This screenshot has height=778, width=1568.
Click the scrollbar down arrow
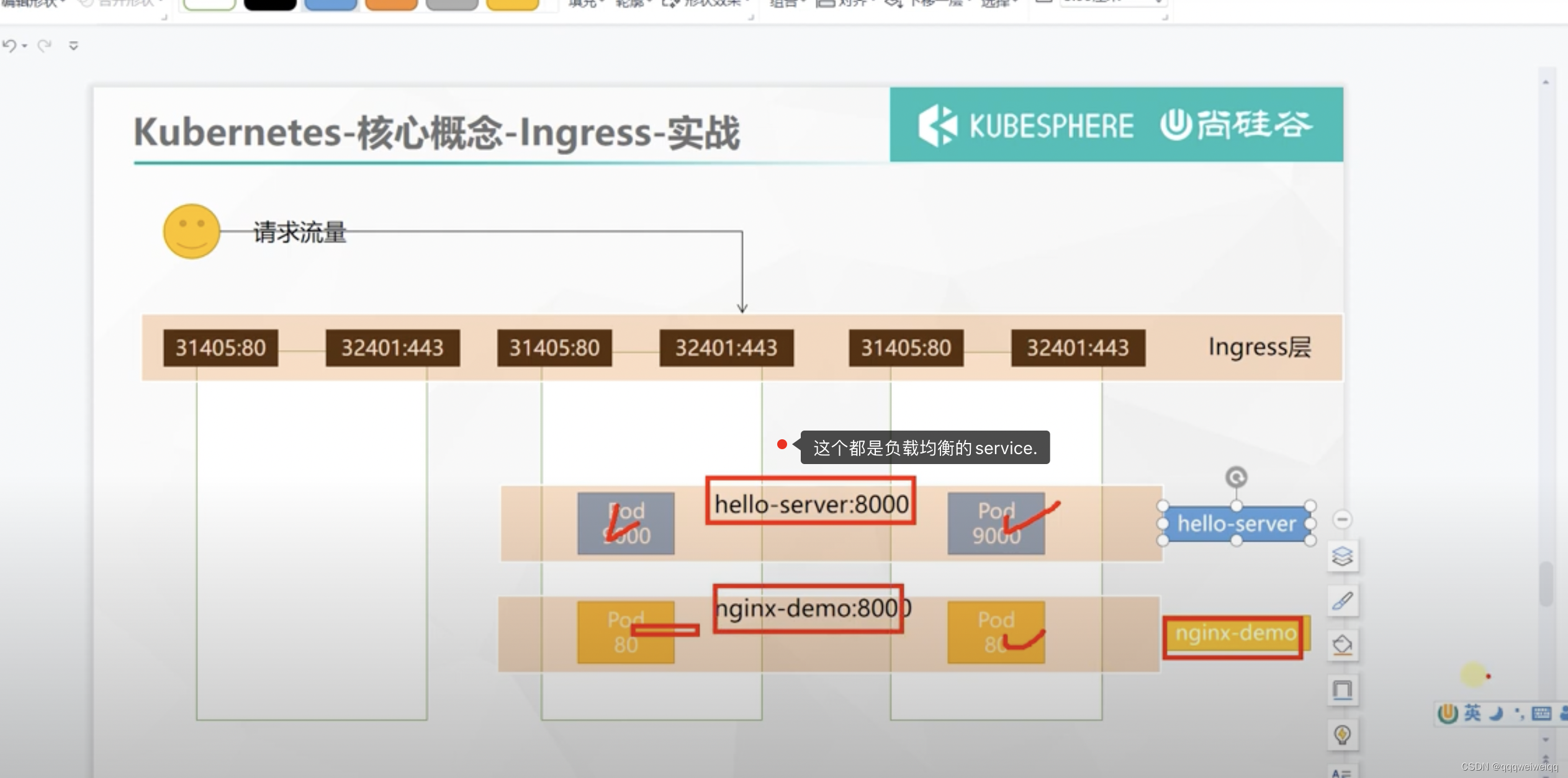(x=1546, y=740)
